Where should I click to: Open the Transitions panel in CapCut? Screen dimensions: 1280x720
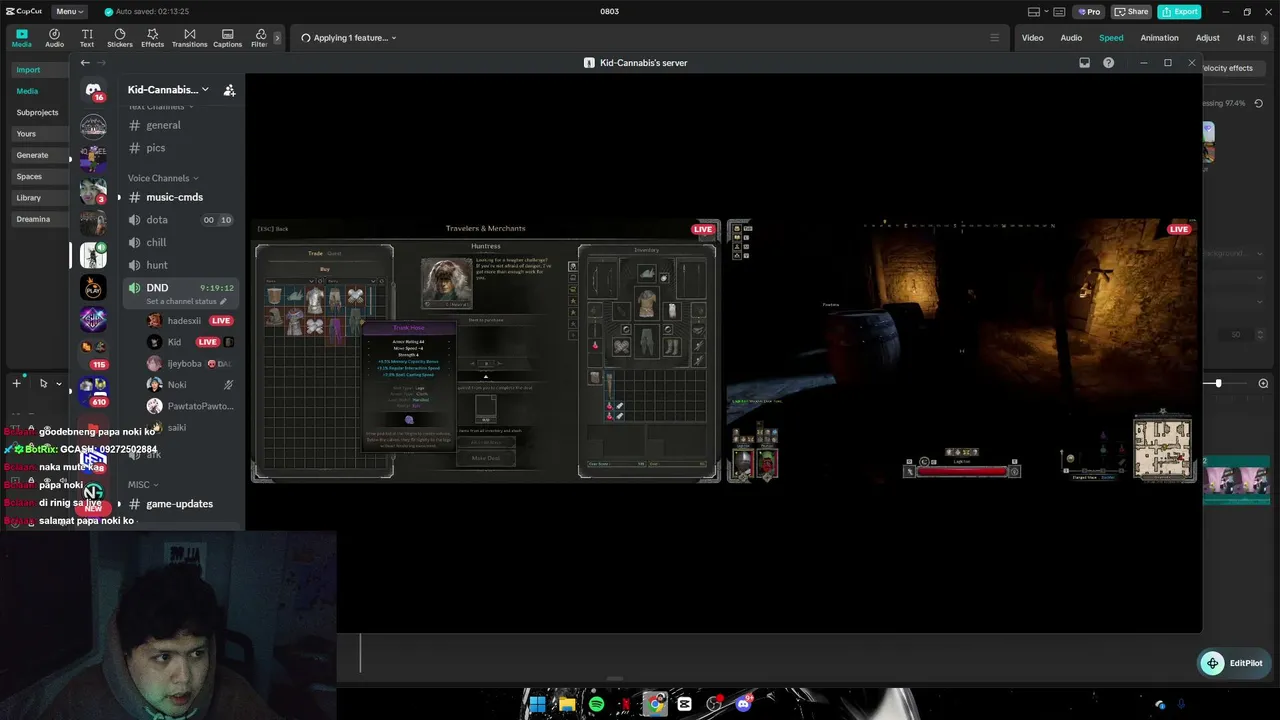tap(189, 38)
